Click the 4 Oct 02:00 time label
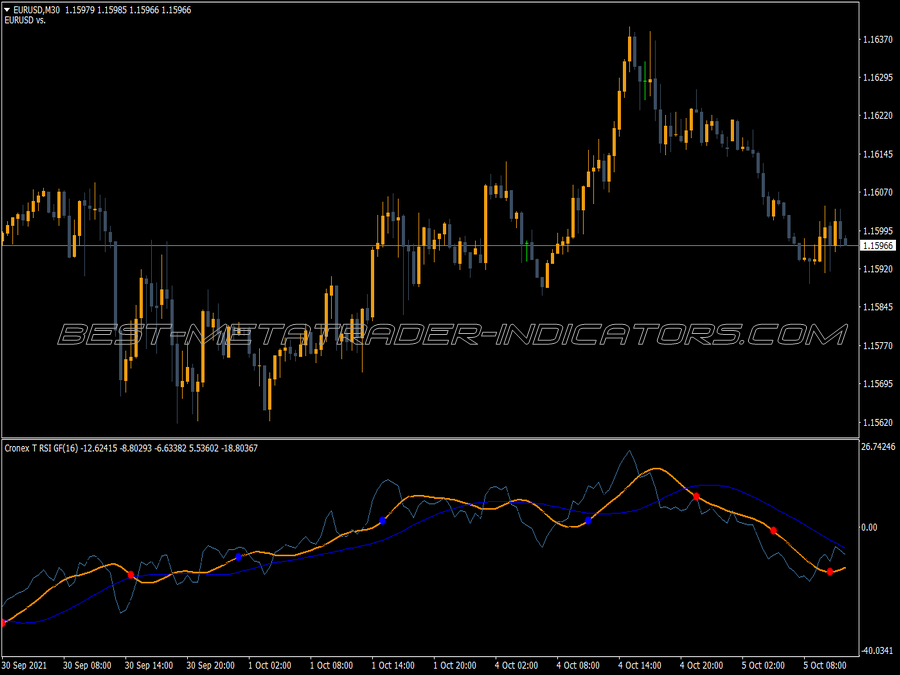This screenshot has height=675, width=900. (517, 665)
